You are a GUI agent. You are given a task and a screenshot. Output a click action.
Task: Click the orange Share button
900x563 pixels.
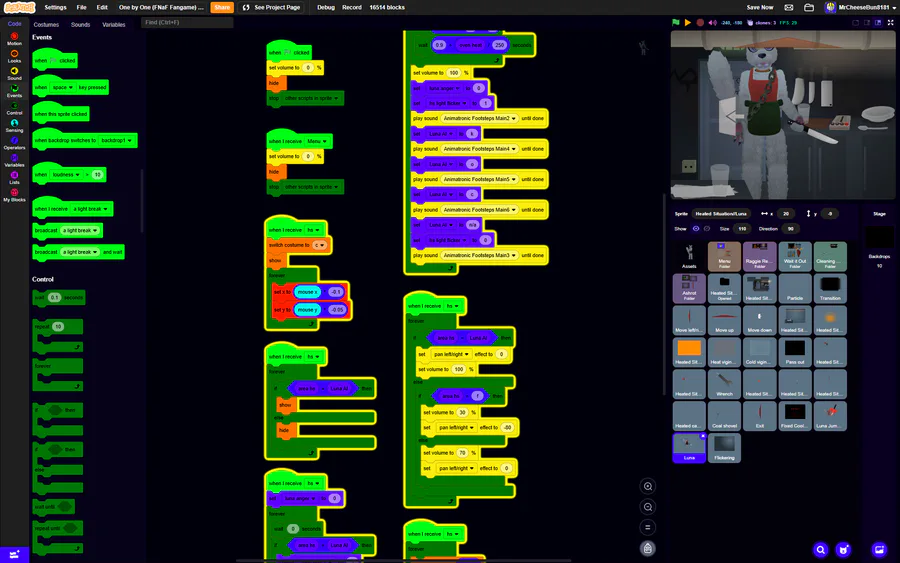222,7
